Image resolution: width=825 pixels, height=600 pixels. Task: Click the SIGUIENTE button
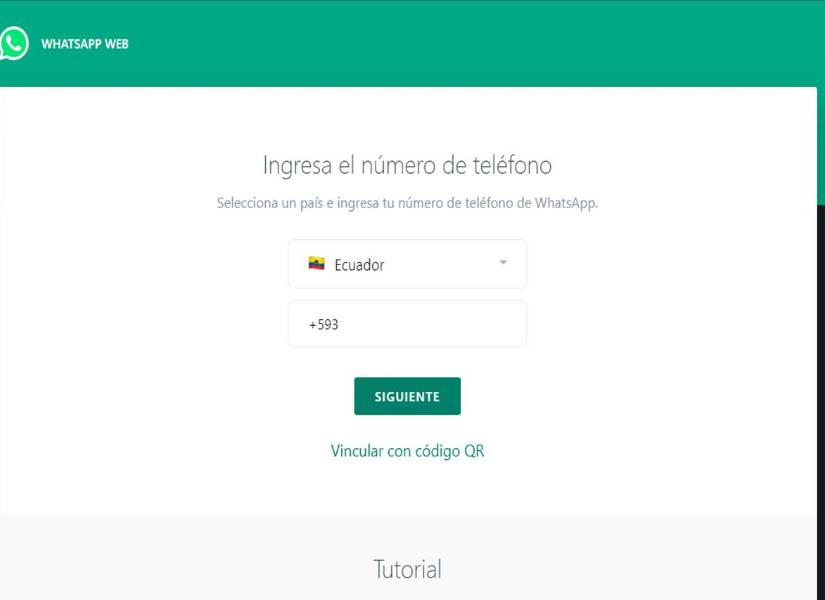click(x=407, y=396)
